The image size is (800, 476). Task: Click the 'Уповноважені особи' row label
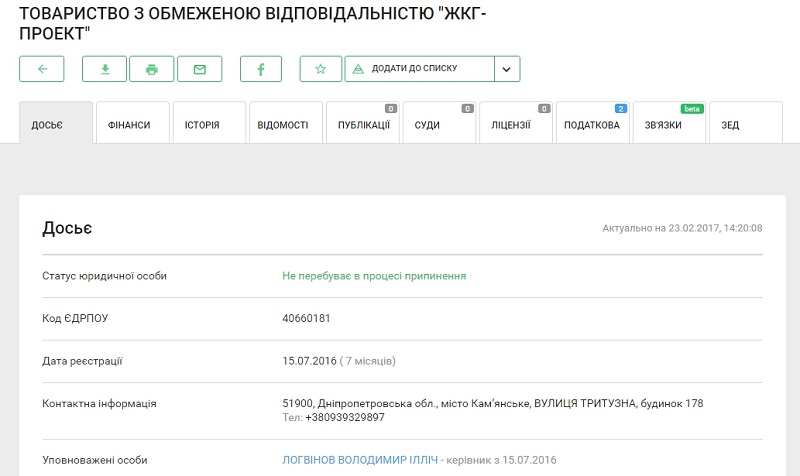(x=94, y=460)
